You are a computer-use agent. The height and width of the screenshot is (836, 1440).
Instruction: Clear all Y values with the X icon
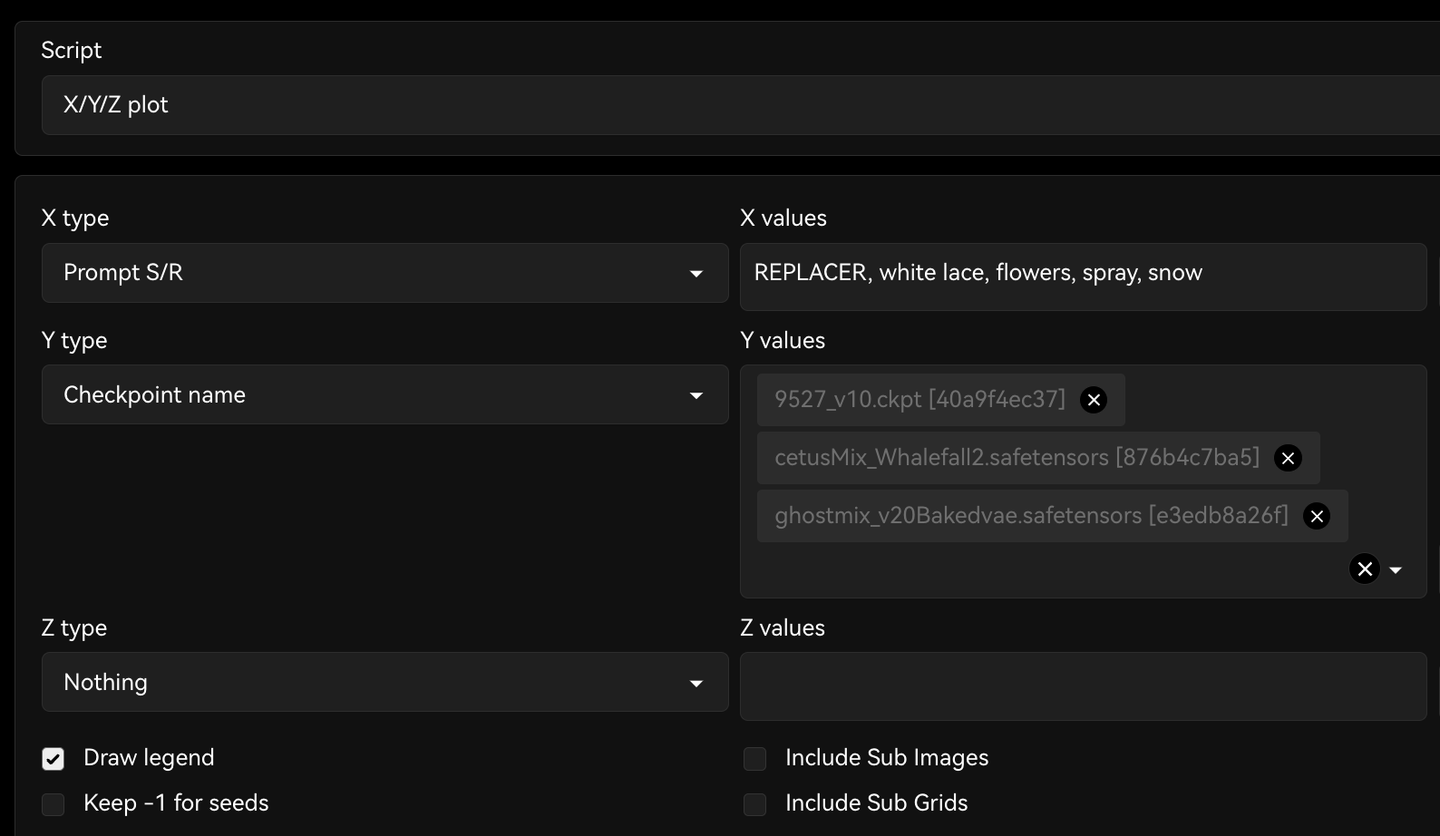(x=1364, y=569)
